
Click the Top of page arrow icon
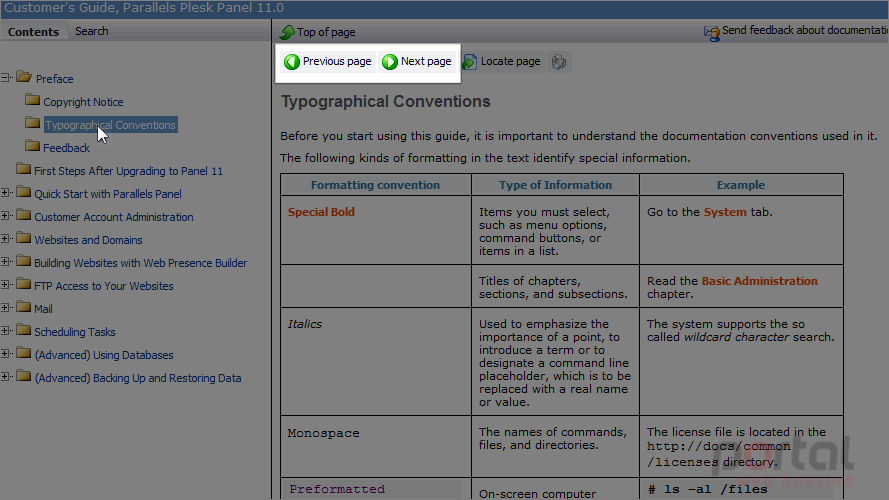click(x=287, y=32)
